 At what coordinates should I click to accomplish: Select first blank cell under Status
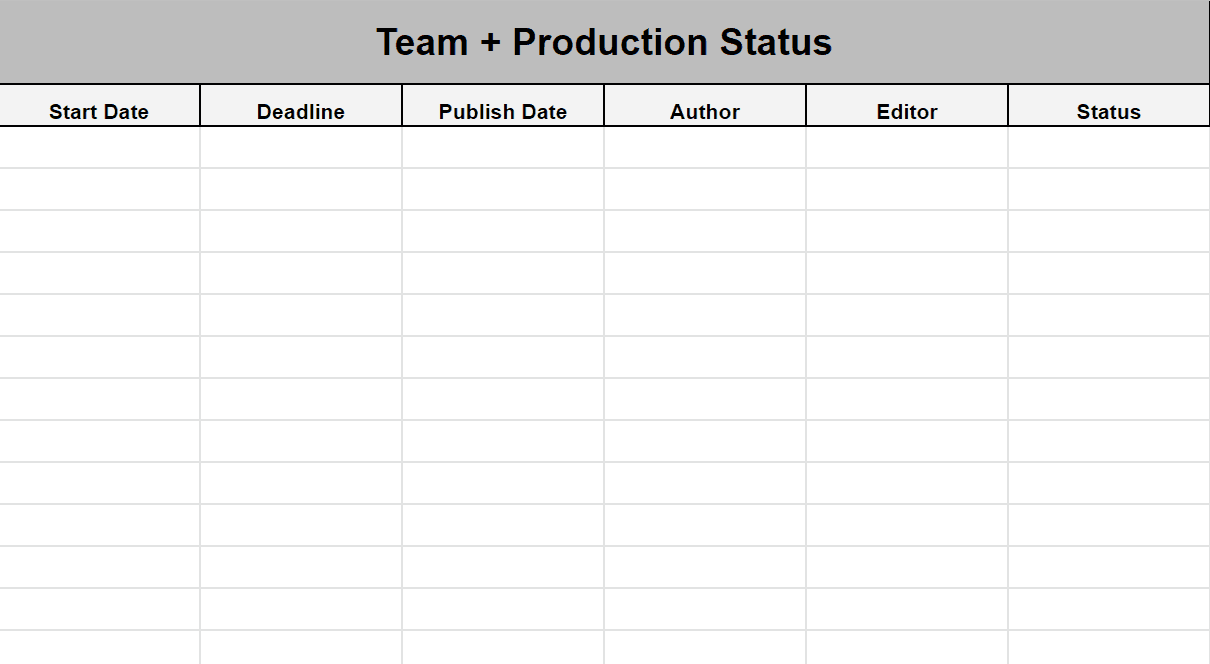tap(1108, 147)
